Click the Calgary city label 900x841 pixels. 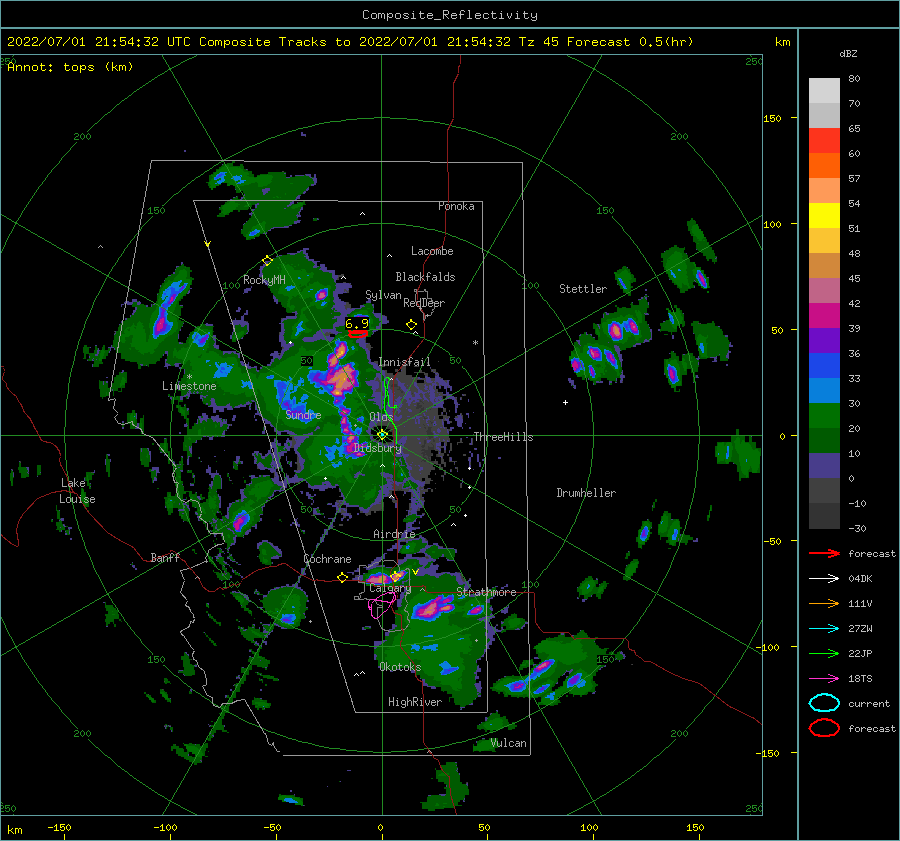click(x=390, y=588)
